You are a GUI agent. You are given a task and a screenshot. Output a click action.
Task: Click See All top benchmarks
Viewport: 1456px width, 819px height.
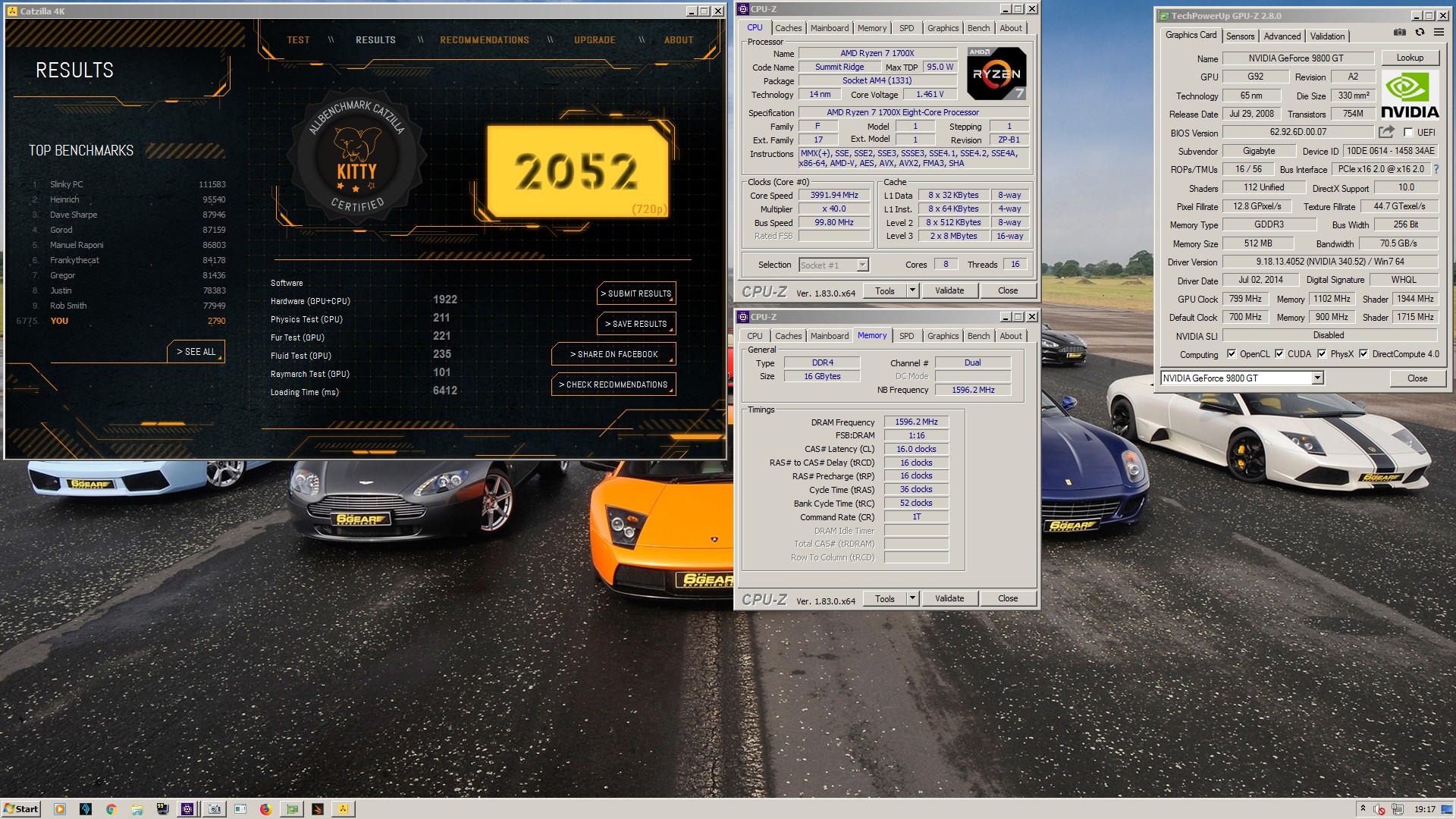(196, 352)
